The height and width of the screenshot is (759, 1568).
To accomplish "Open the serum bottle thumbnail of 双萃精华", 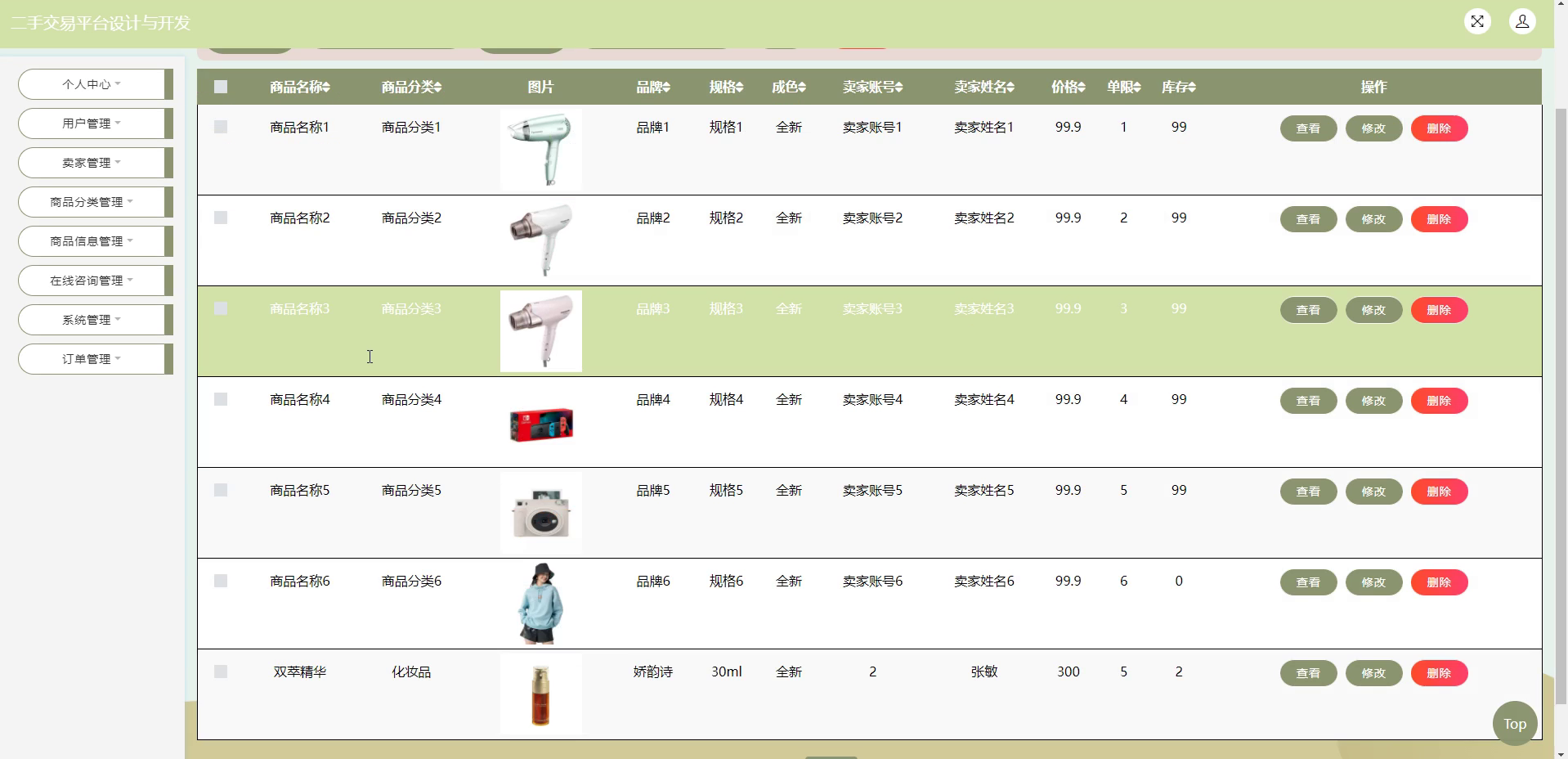I will pos(541,694).
